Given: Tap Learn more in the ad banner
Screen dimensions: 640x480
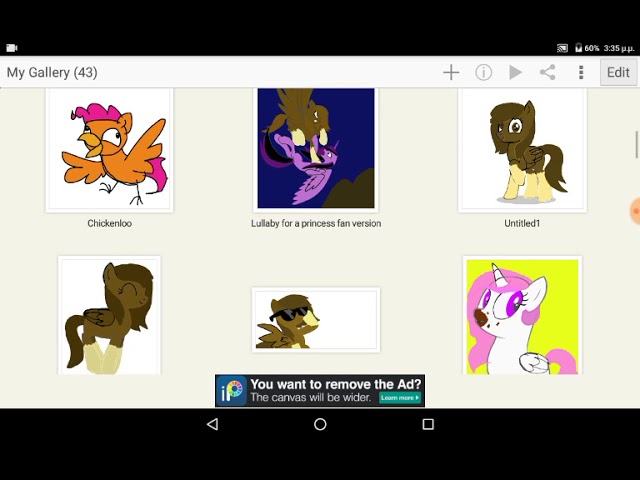Looking at the screenshot, I should (400, 398).
